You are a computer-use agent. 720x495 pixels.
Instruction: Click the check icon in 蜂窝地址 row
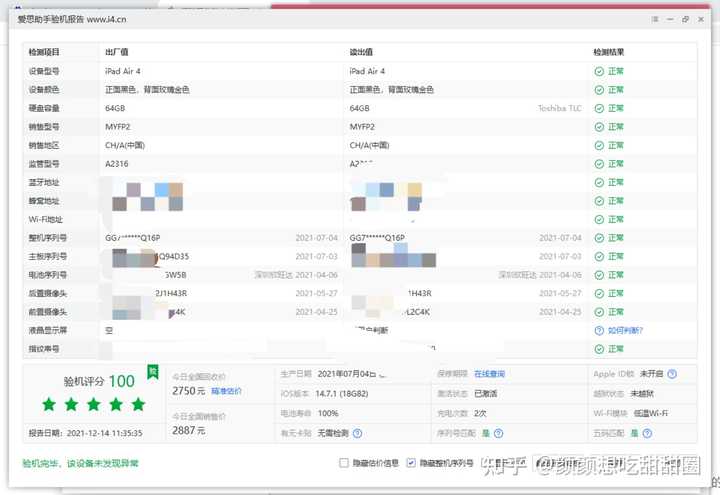(599, 201)
